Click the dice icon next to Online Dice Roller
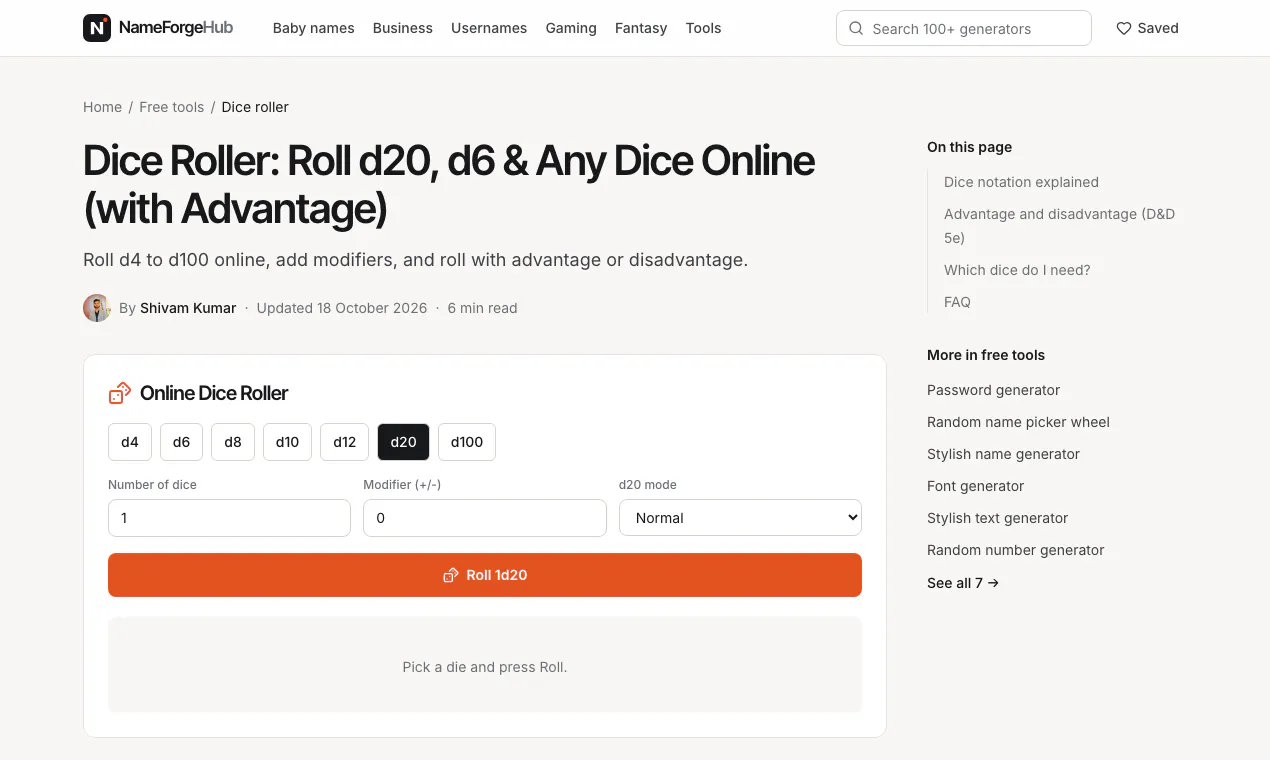Viewport: 1270px width, 760px height. (x=120, y=393)
